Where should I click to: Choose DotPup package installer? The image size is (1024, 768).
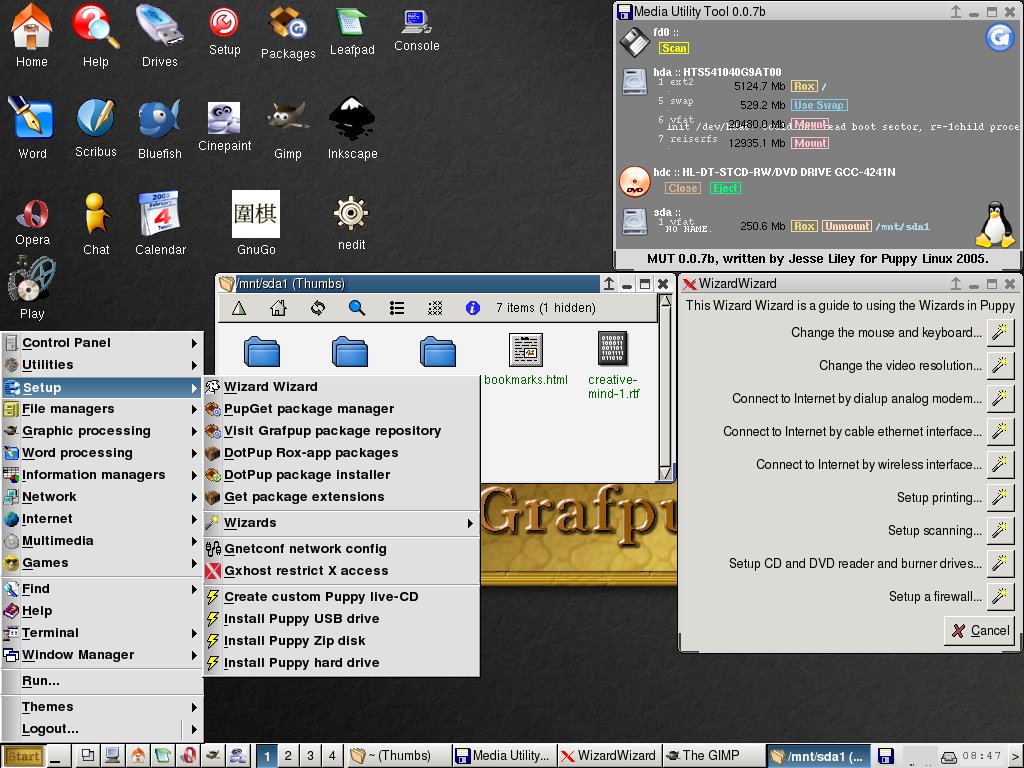click(342, 475)
